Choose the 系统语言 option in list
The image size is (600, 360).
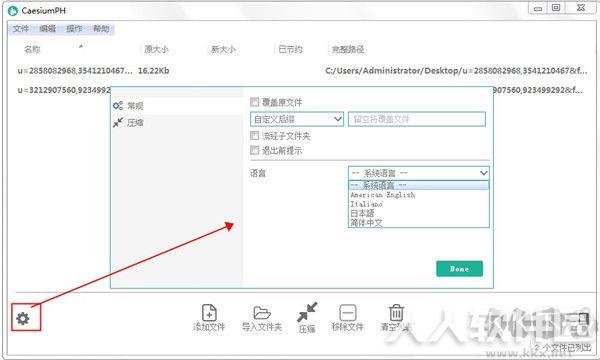pyautogui.click(x=419, y=185)
